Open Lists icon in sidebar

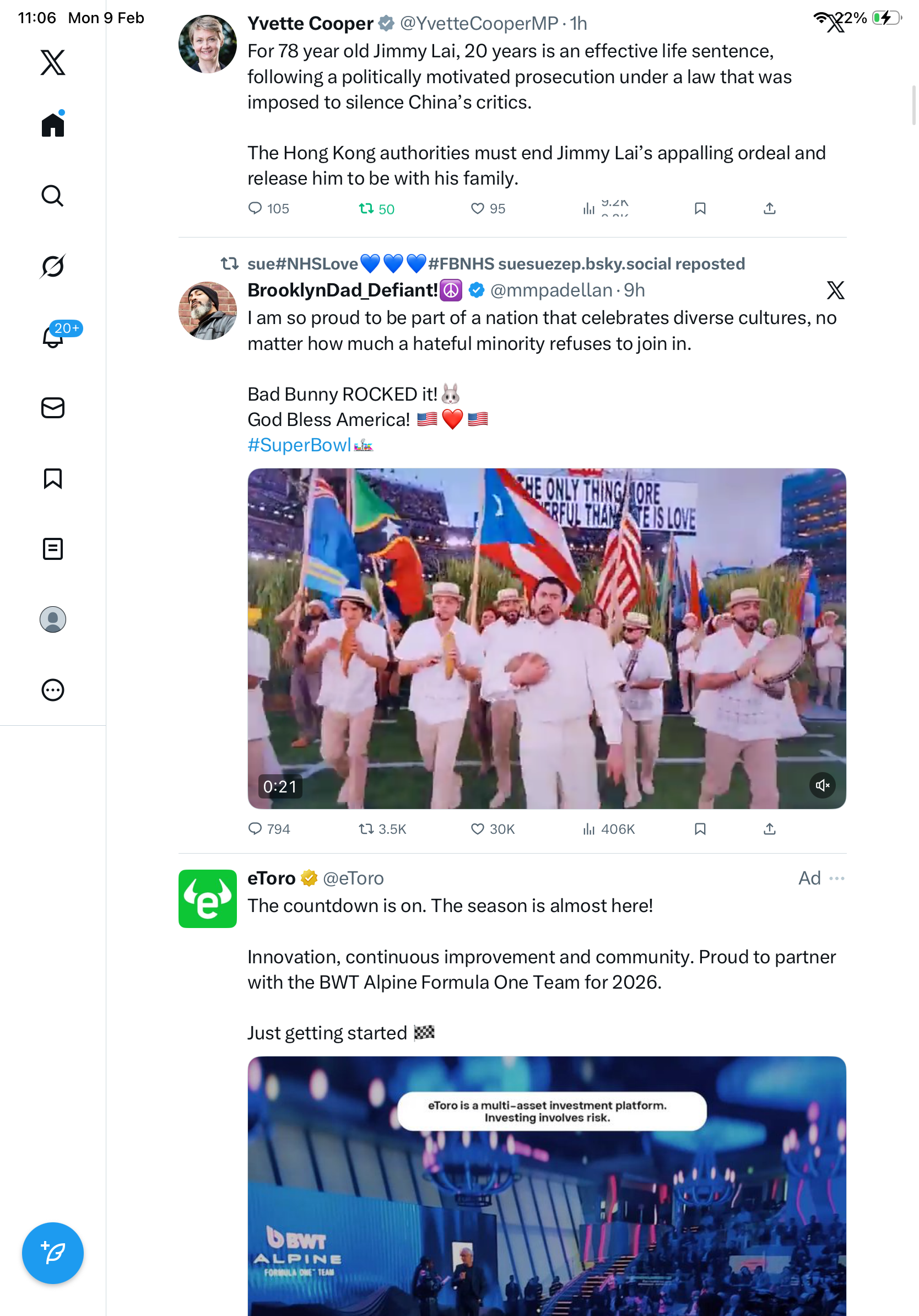[x=53, y=548]
